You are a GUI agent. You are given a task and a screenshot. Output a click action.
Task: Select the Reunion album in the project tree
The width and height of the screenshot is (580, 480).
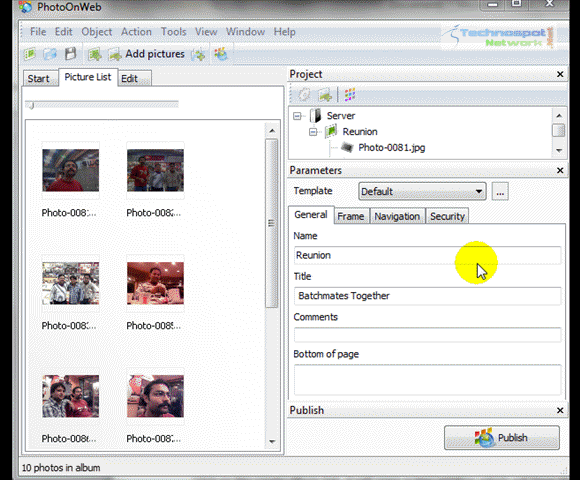(x=360, y=132)
